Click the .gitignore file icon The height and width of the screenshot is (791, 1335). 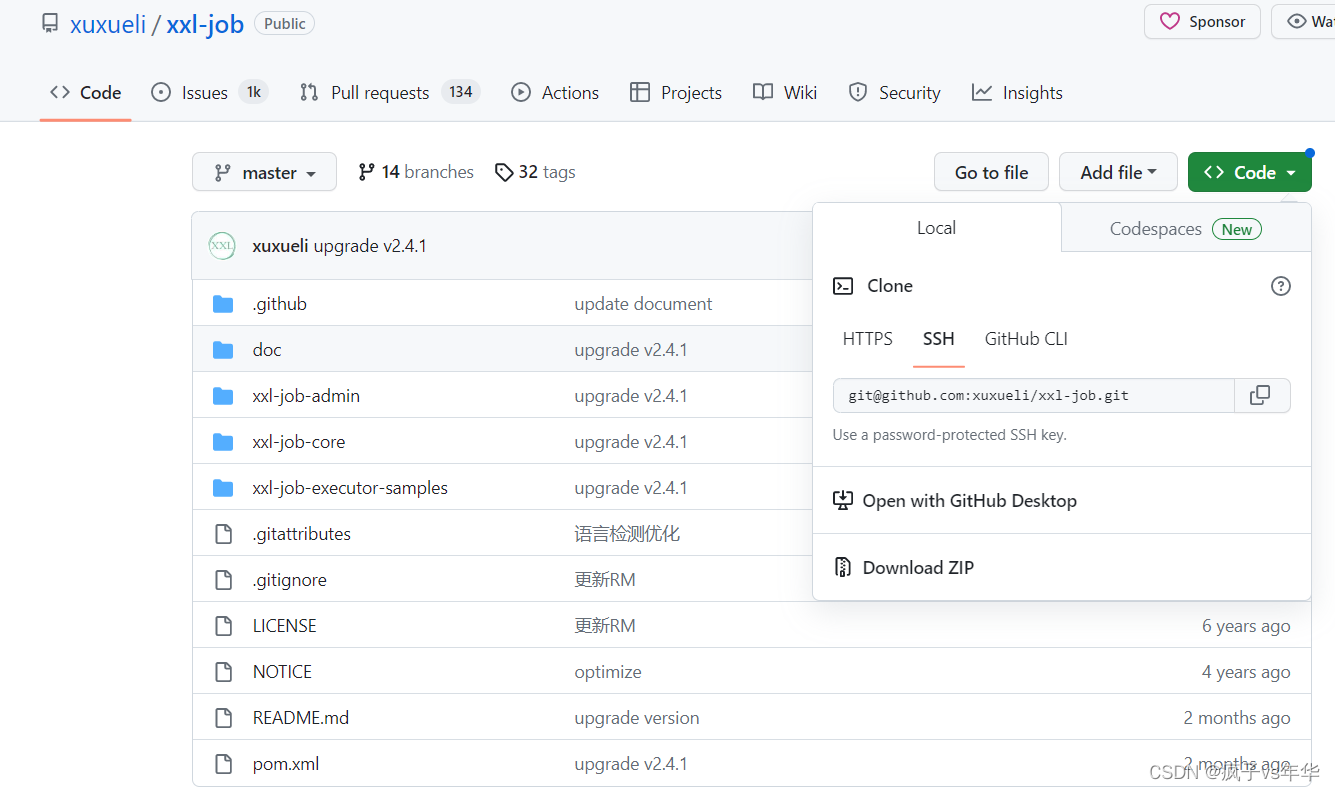pos(224,580)
